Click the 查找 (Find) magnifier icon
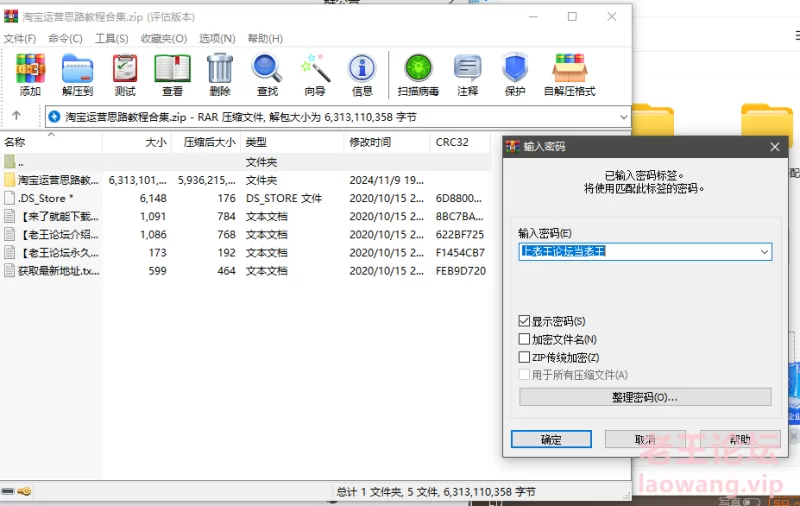This screenshot has height=506, width=800. tap(267, 69)
